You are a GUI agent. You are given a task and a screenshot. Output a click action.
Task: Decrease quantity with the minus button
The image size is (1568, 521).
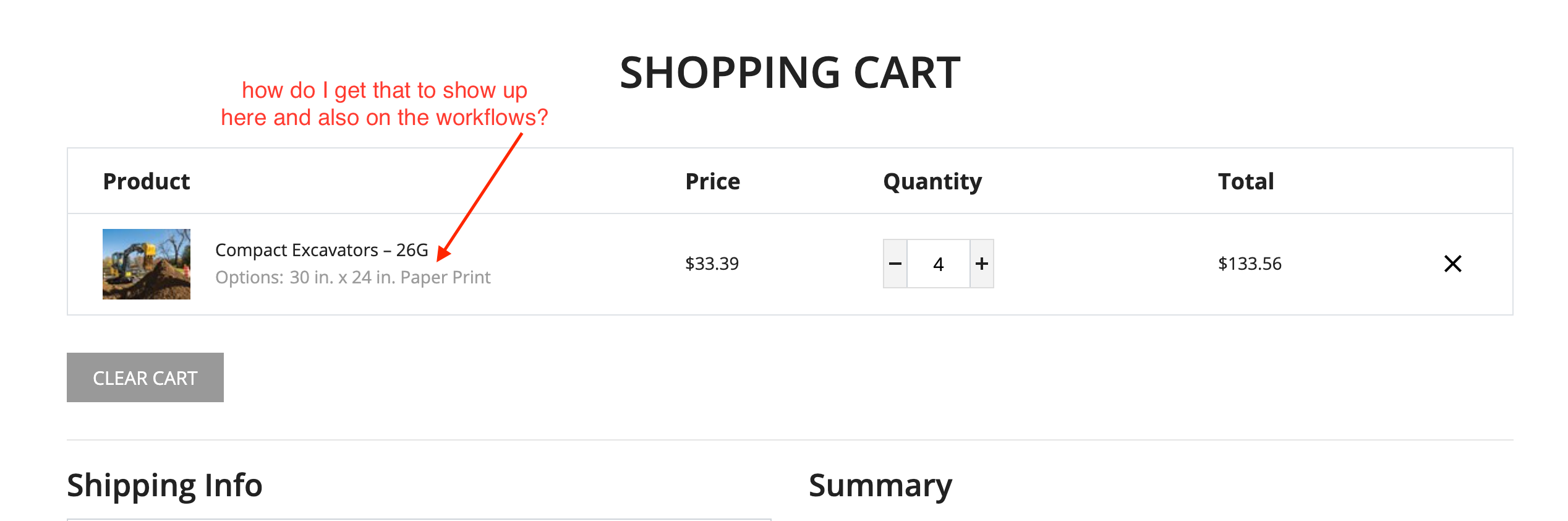tap(895, 264)
